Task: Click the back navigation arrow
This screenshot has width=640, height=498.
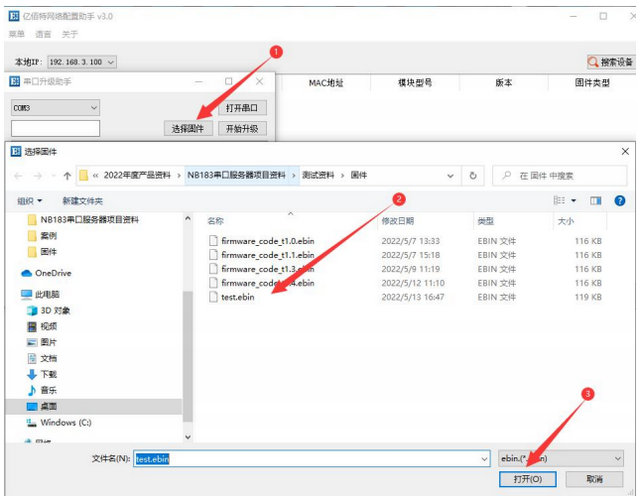Action: coord(22,175)
